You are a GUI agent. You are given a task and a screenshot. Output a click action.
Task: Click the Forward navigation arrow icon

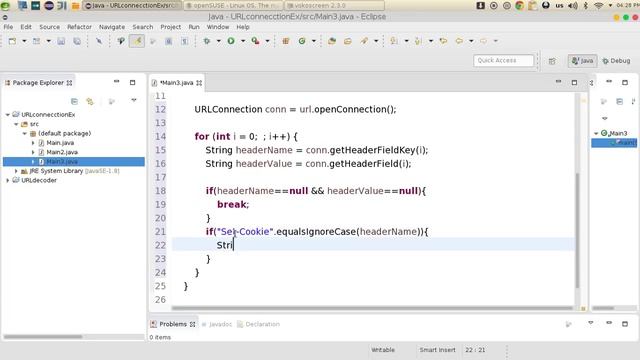point(484,41)
